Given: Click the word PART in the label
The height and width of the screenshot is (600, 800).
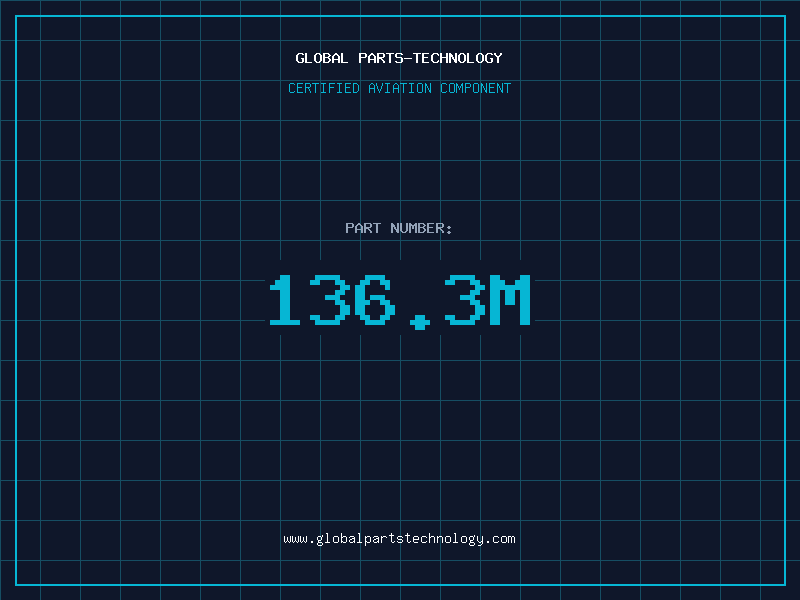Looking at the screenshot, I should coord(363,229).
